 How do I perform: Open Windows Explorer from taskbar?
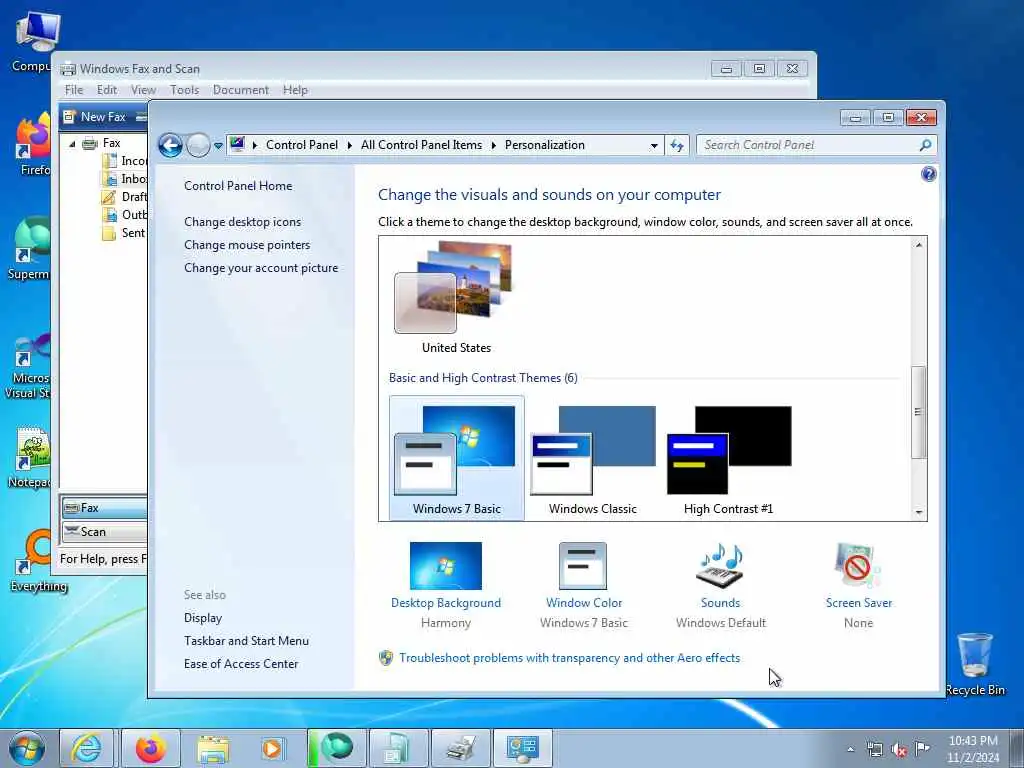pos(213,748)
